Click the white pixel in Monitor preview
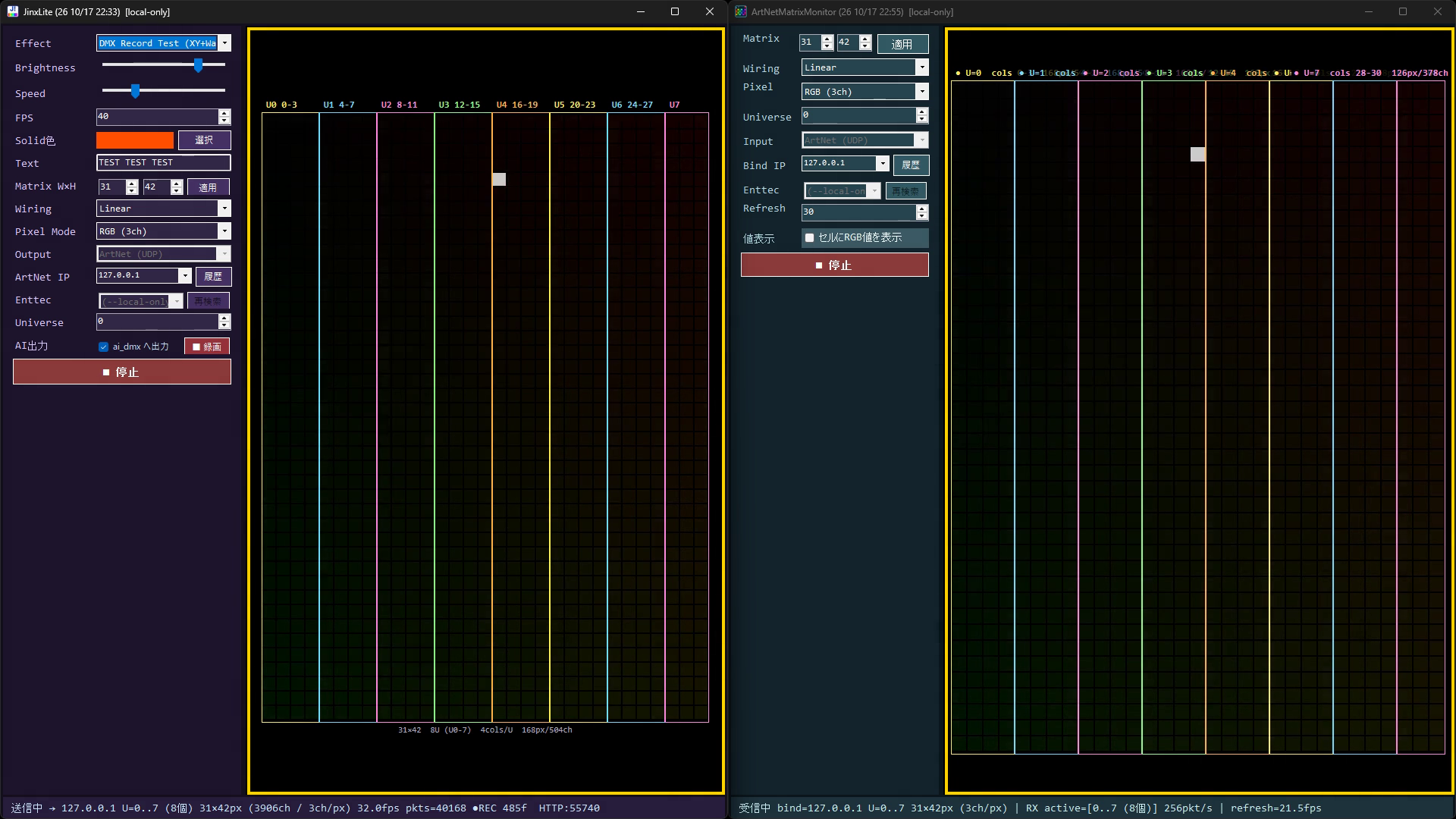 [1197, 155]
